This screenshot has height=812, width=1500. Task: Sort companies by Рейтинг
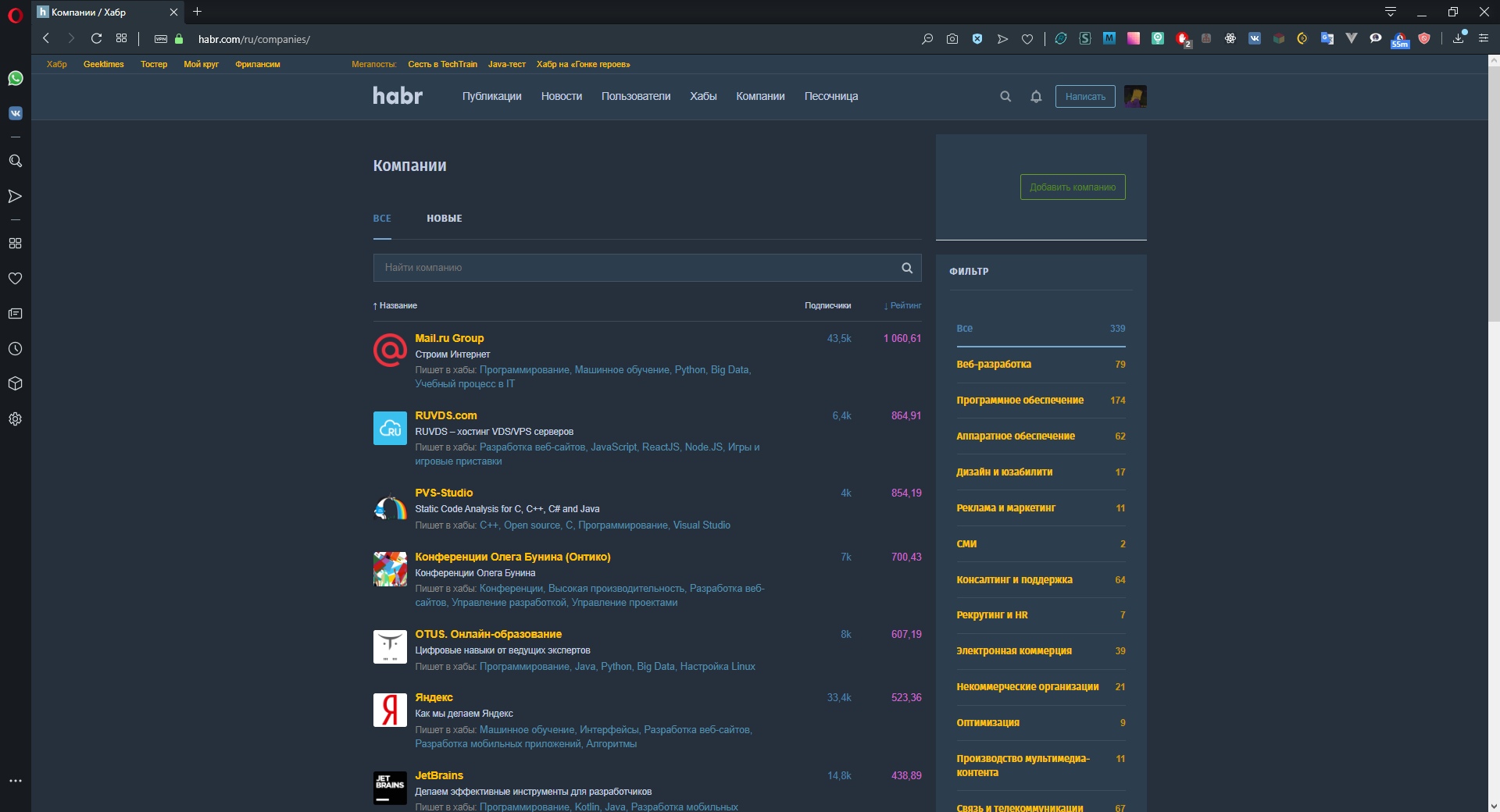903,306
